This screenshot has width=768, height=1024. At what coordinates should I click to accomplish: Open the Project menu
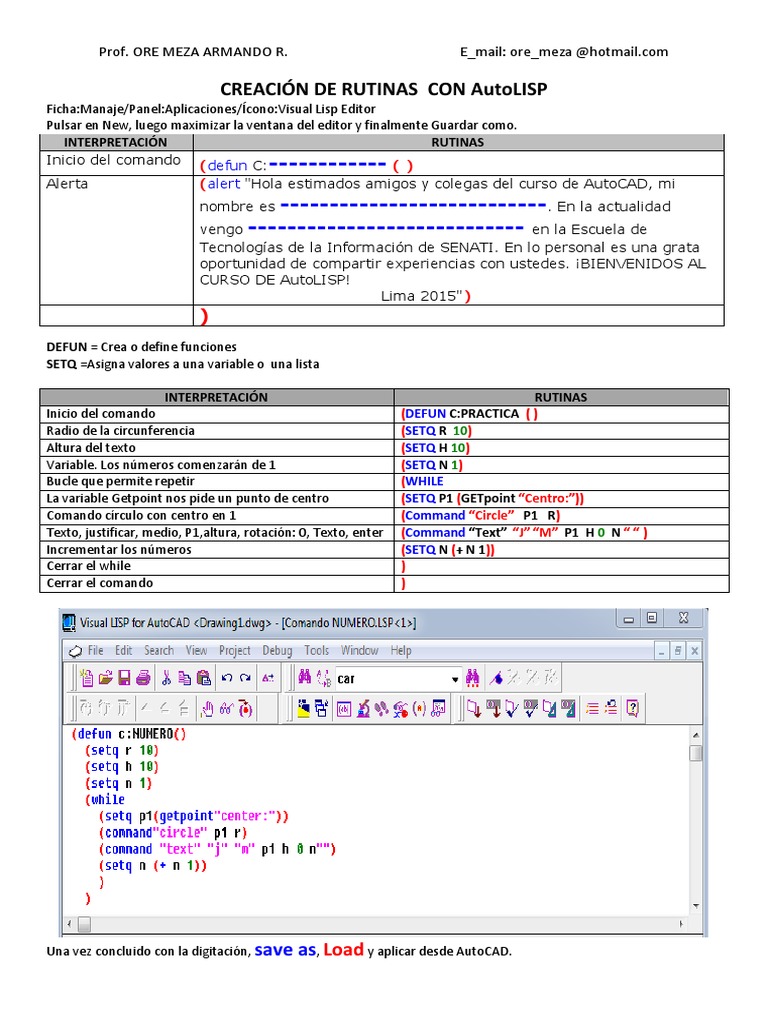(x=235, y=650)
